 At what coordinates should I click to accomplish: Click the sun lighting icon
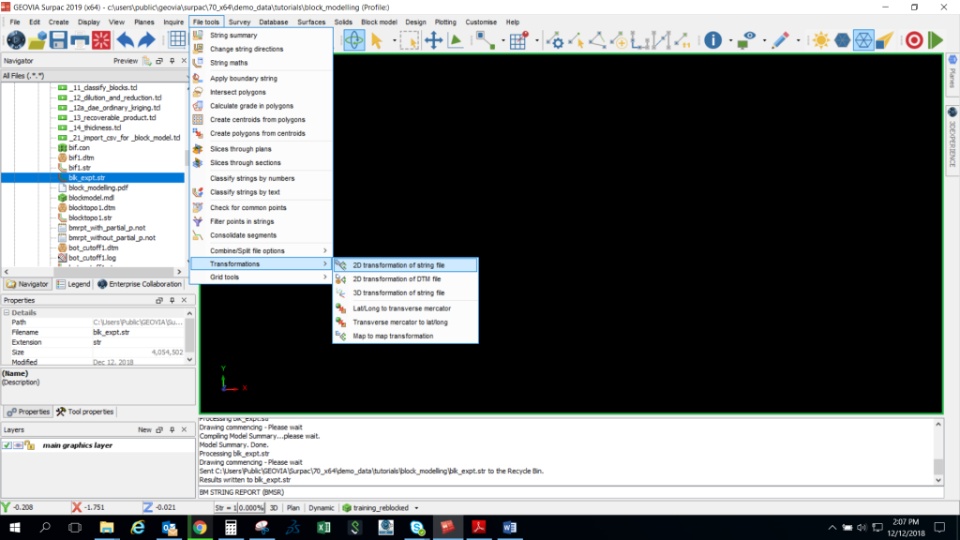820,40
